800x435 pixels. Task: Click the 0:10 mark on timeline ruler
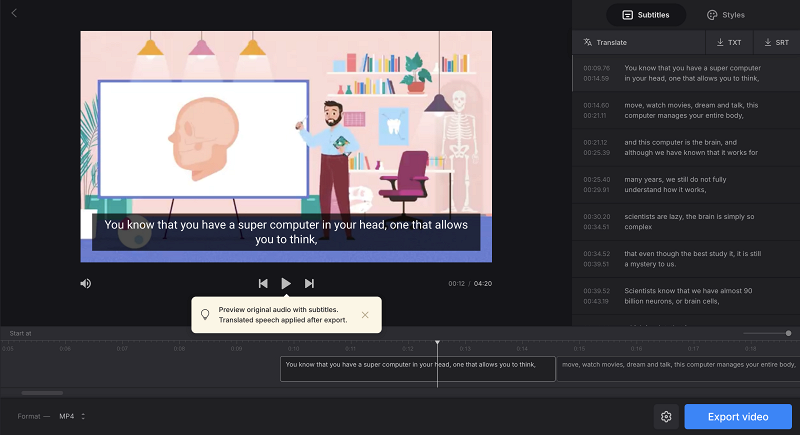pyautogui.click(x=293, y=349)
